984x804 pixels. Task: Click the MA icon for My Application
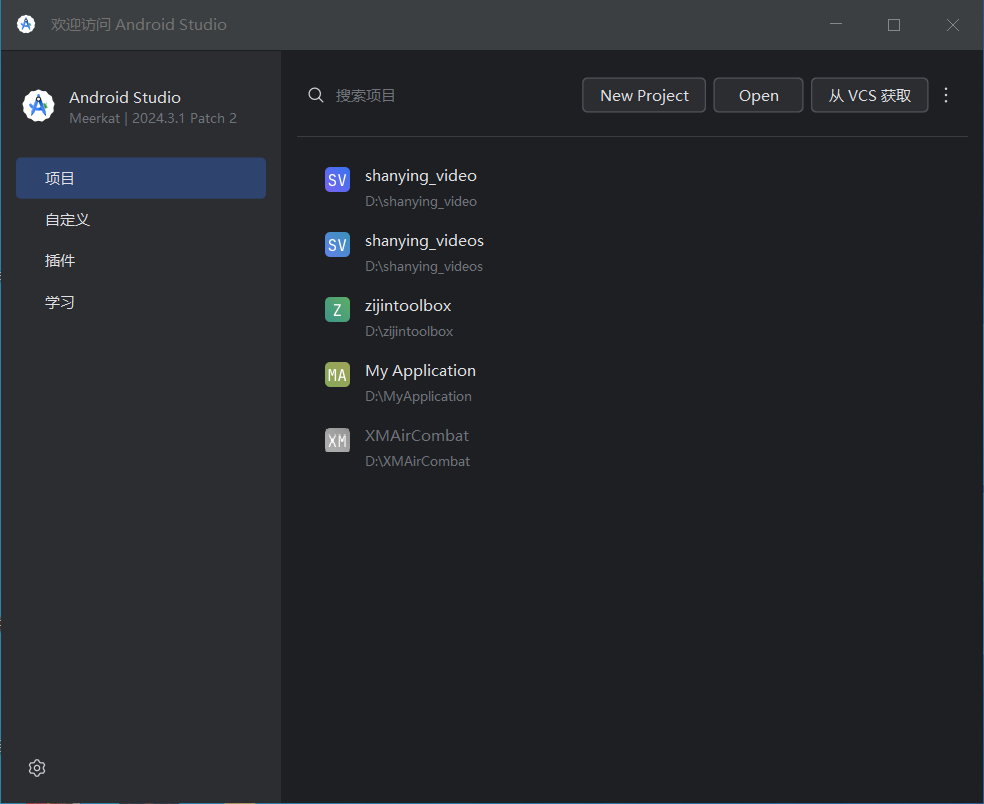(x=337, y=375)
